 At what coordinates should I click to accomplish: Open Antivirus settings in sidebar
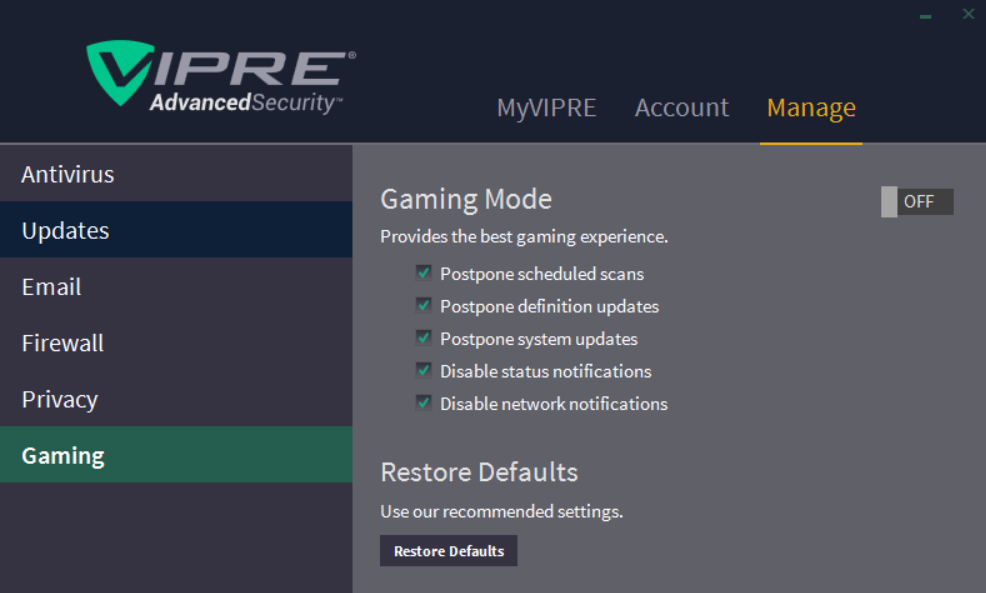(x=176, y=174)
